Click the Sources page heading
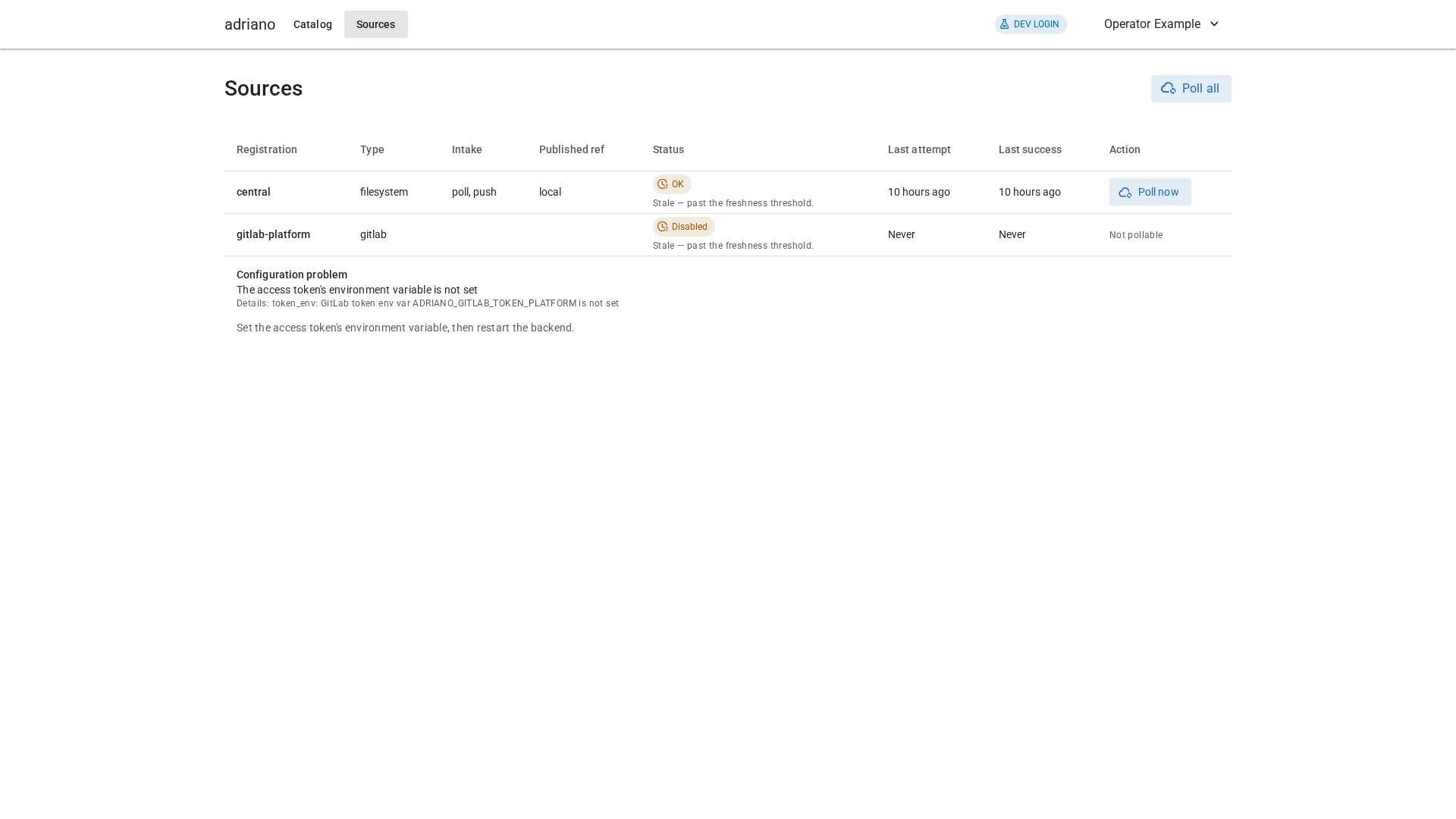The height and width of the screenshot is (819, 1456). click(x=263, y=89)
